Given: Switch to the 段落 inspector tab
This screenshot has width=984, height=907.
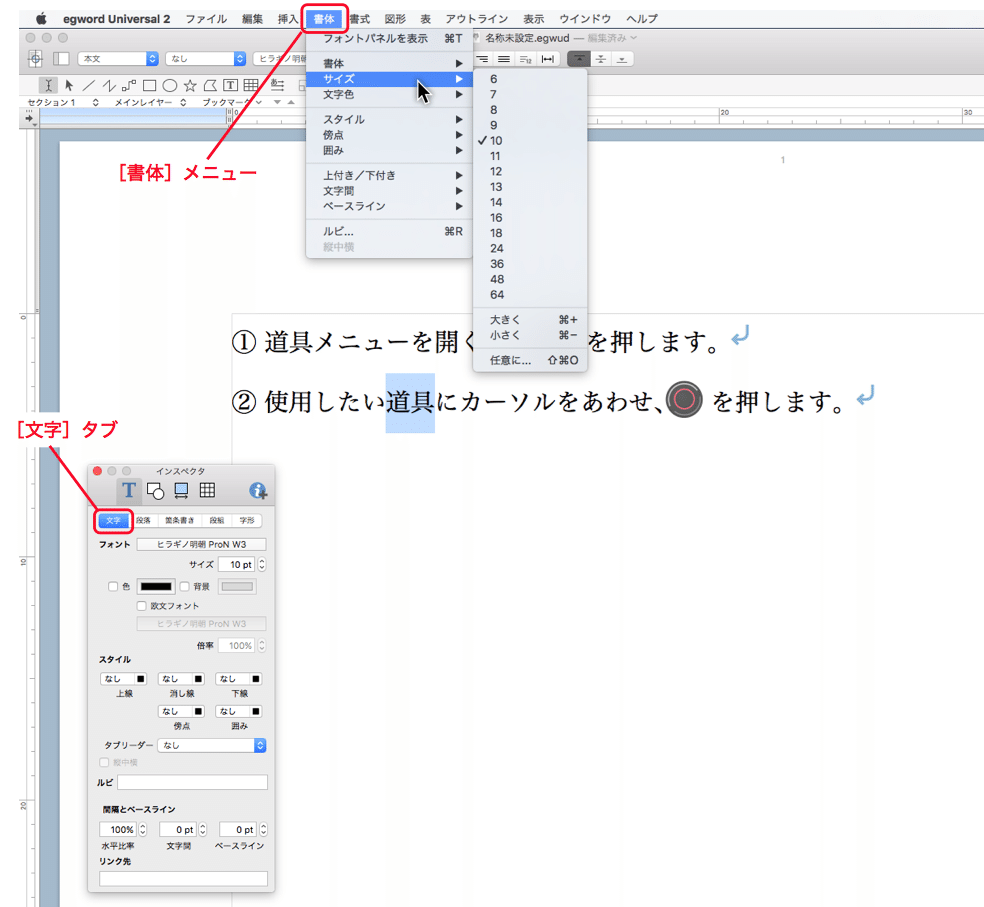Looking at the screenshot, I should (144, 520).
